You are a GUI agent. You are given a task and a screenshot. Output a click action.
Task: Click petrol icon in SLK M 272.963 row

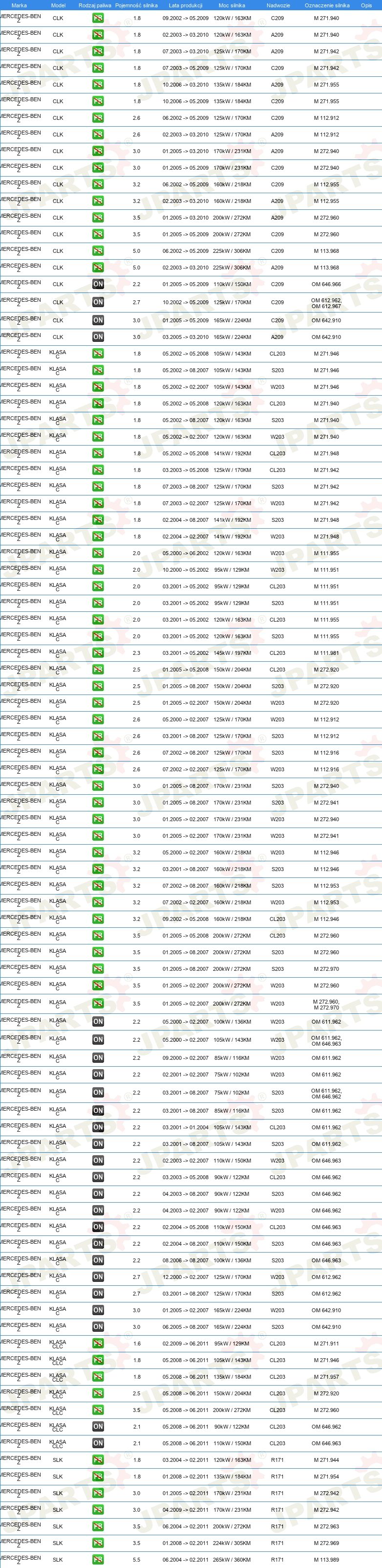(98, 1526)
